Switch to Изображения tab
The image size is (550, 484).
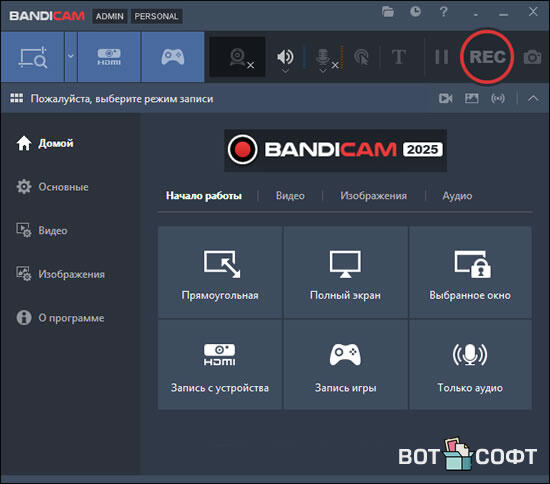[x=374, y=196]
